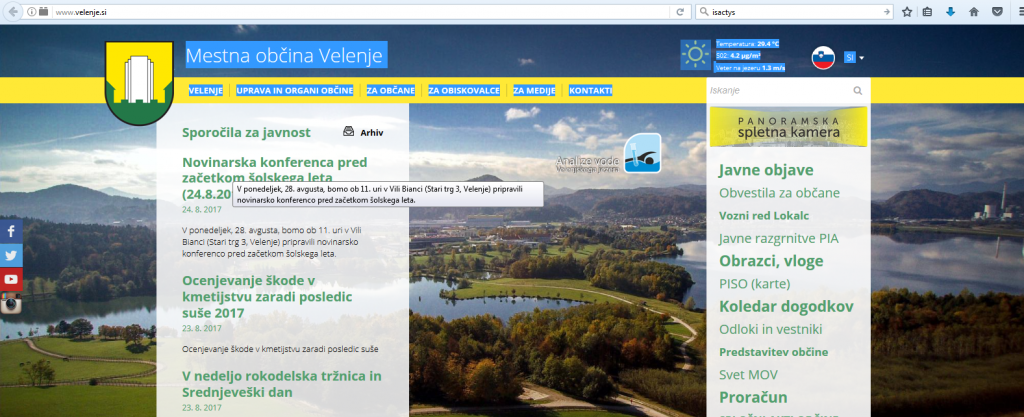Open Panoramska spletna kamera banner
The image size is (1024, 417).
tap(788, 127)
